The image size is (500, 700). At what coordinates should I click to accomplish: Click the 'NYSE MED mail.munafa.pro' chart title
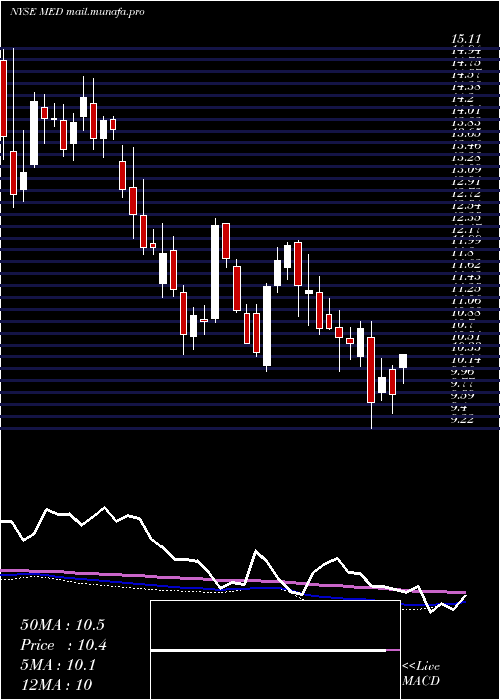pyautogui.click(x=77, y=12)
